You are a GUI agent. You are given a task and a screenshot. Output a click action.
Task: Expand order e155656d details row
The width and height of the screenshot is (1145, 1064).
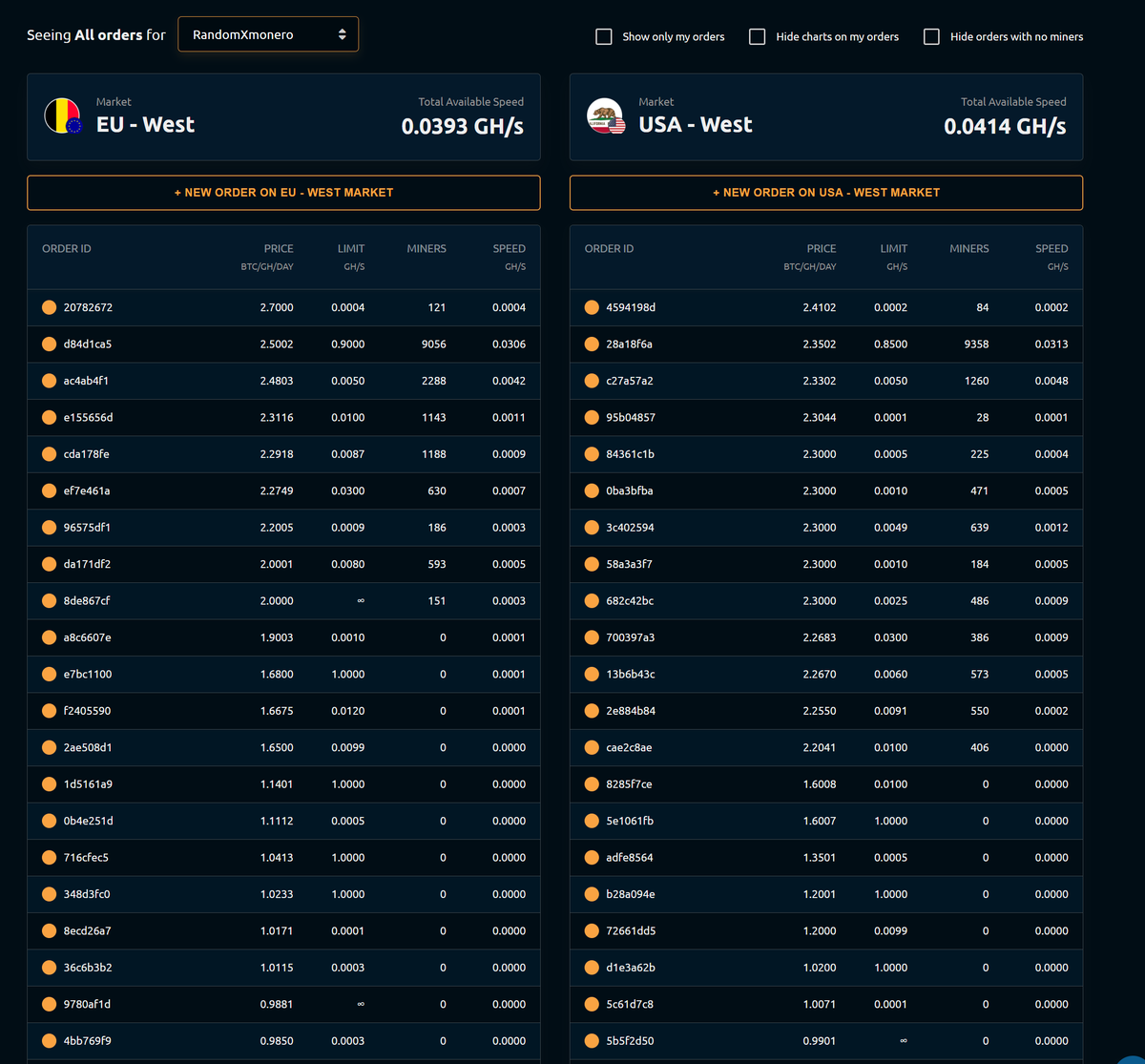pyautogui.click(x=283, y=417)
